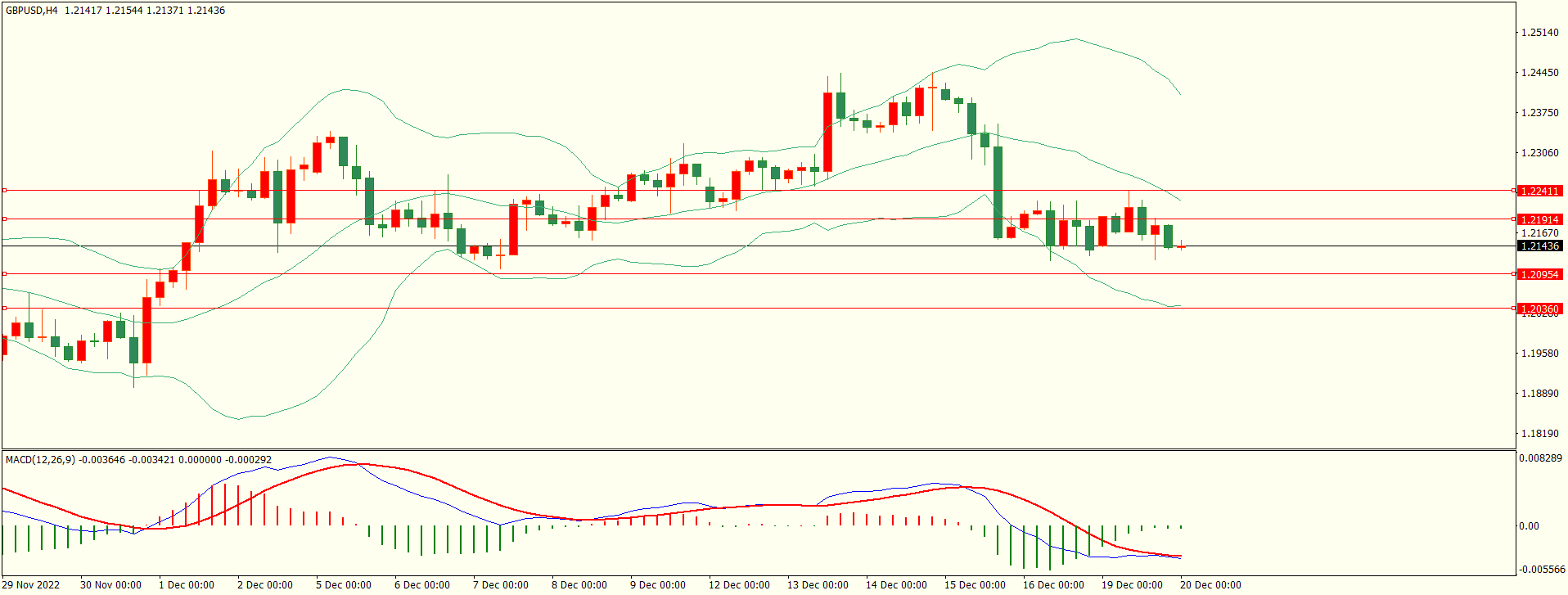The height and width of the screenshot is (595, 1568).
Task: Click the MACD(12,26,9) indicator label
Action: [x=40, y=460]
